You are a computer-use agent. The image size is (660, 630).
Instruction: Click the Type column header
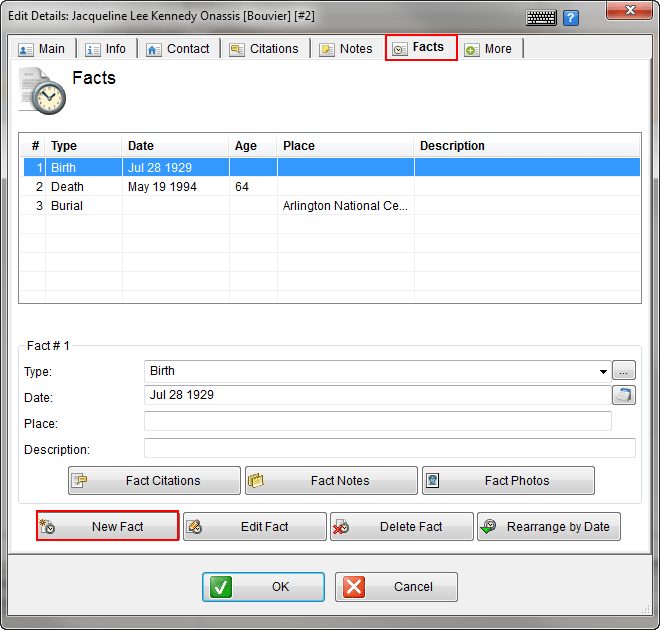(x=83, y=146)
